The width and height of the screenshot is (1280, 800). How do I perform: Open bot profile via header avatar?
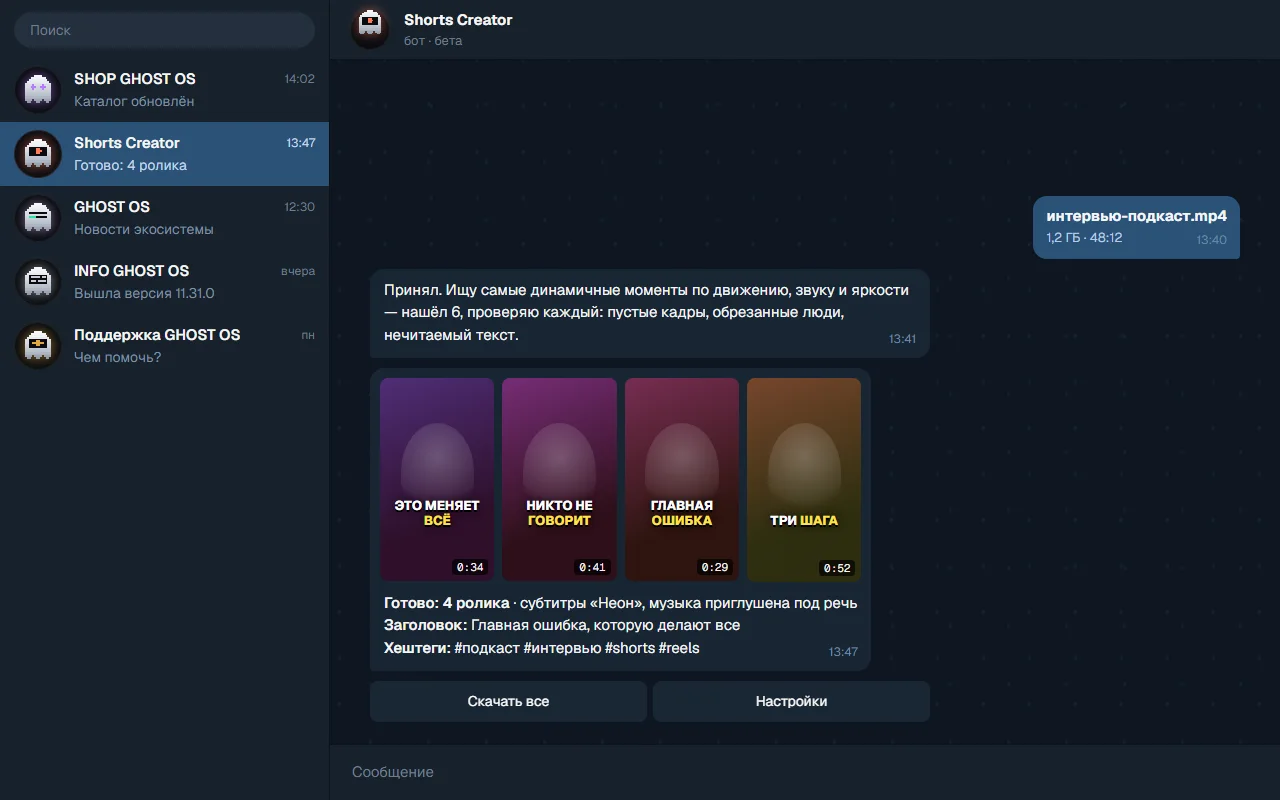(370, 28)
